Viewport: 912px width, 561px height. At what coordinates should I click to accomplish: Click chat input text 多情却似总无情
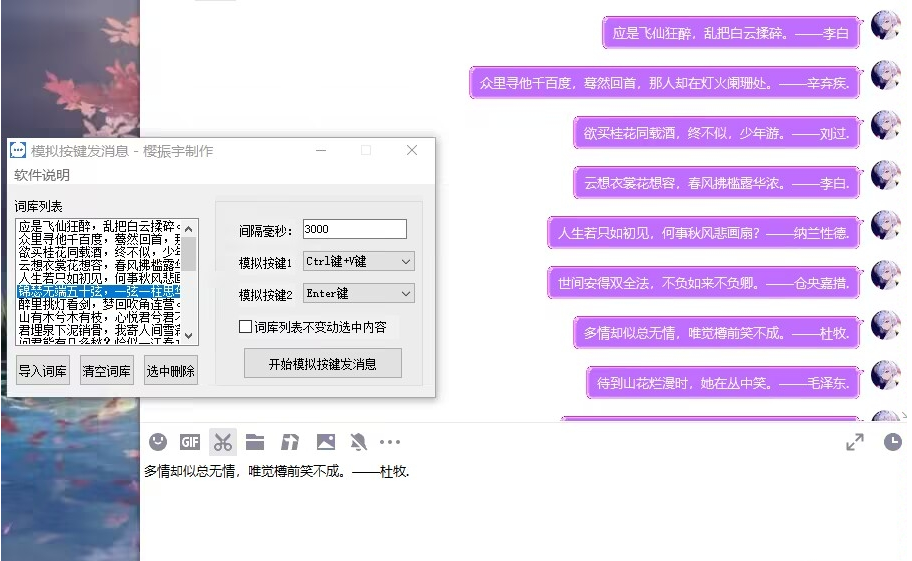coord(277,471)
